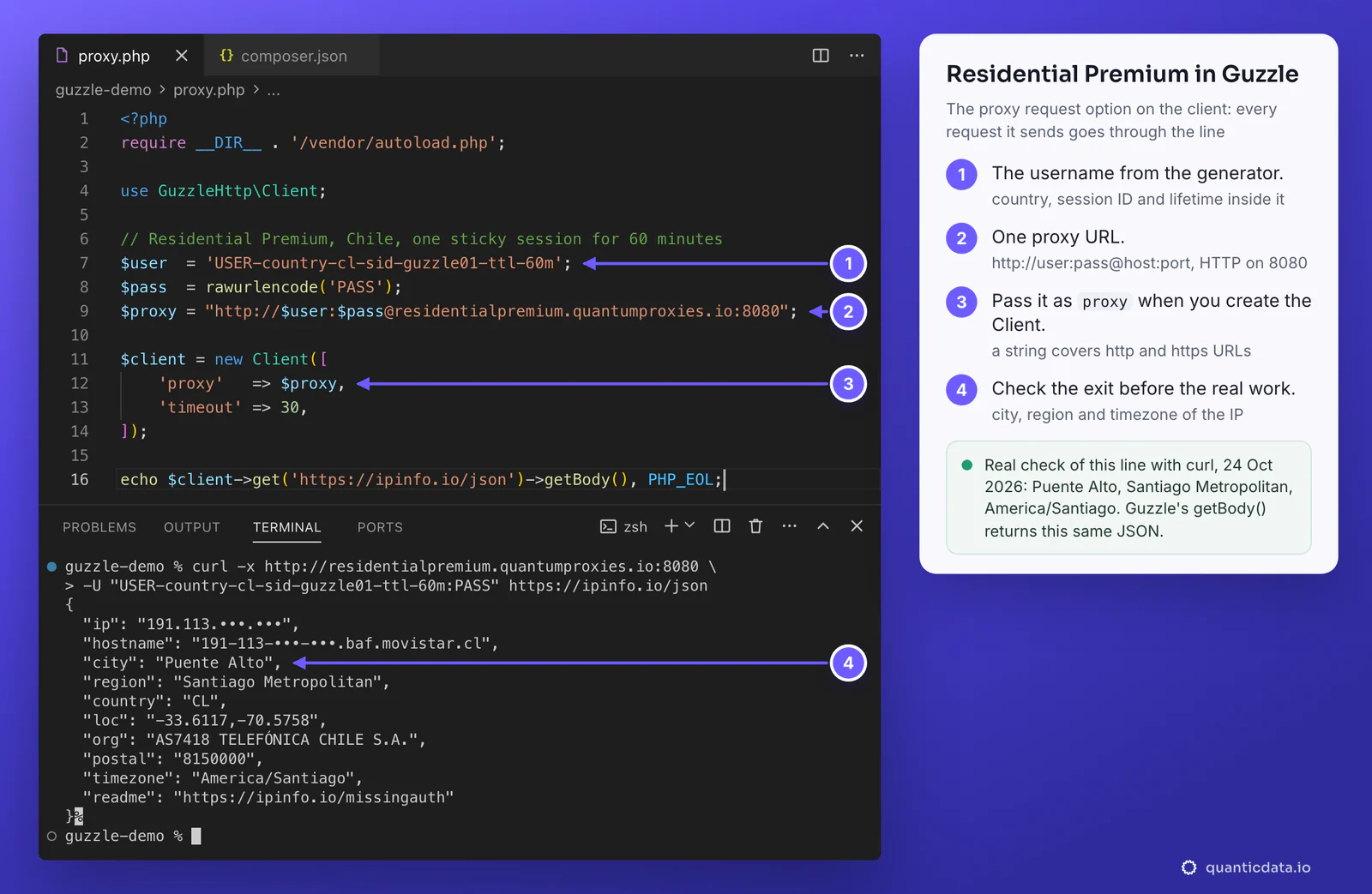
Task: Open the terminal launch profile dropdown chevron
Action: coord(689,525)
